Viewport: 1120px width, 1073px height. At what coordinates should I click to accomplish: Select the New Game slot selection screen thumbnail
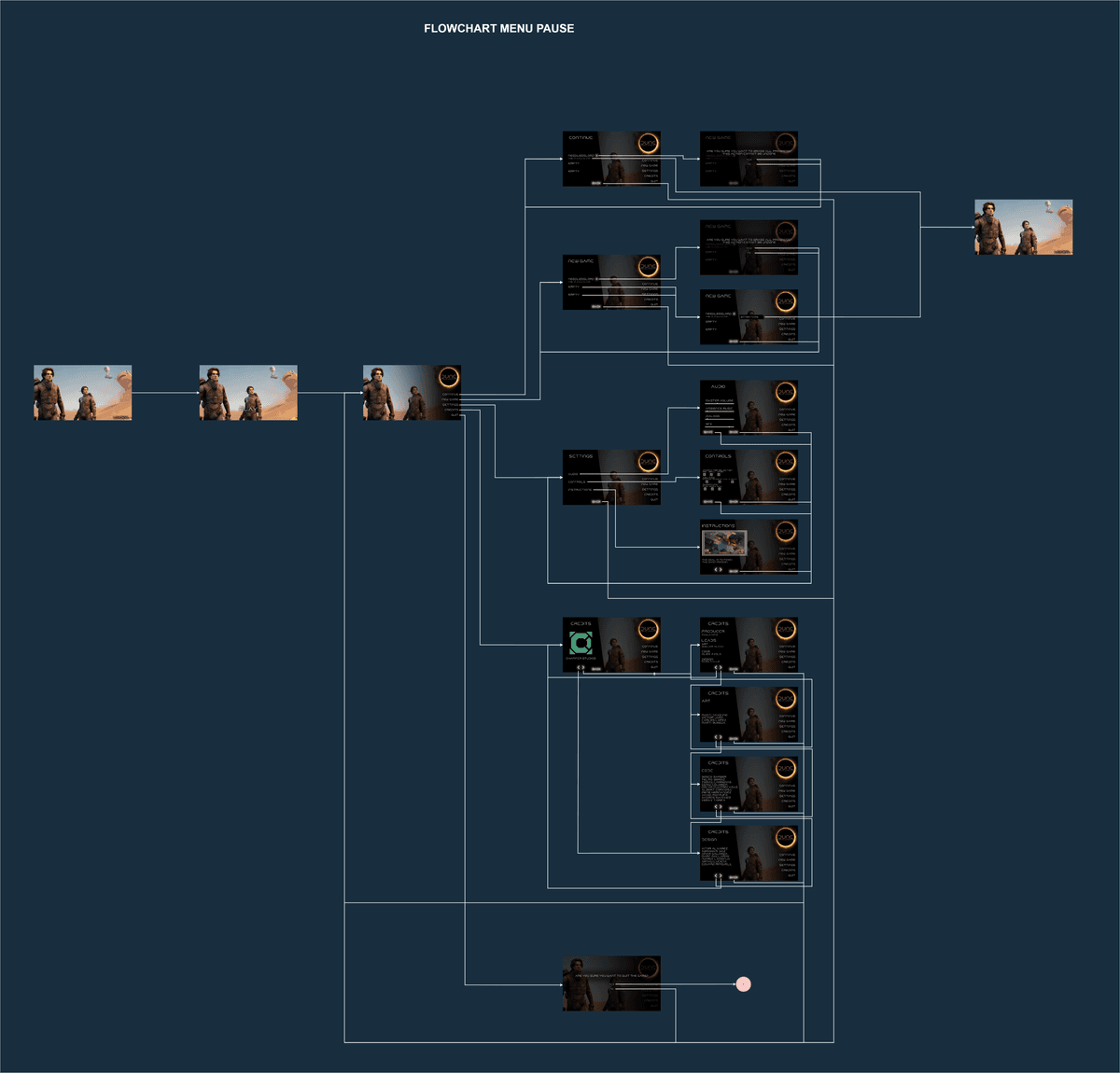[611, 282]
